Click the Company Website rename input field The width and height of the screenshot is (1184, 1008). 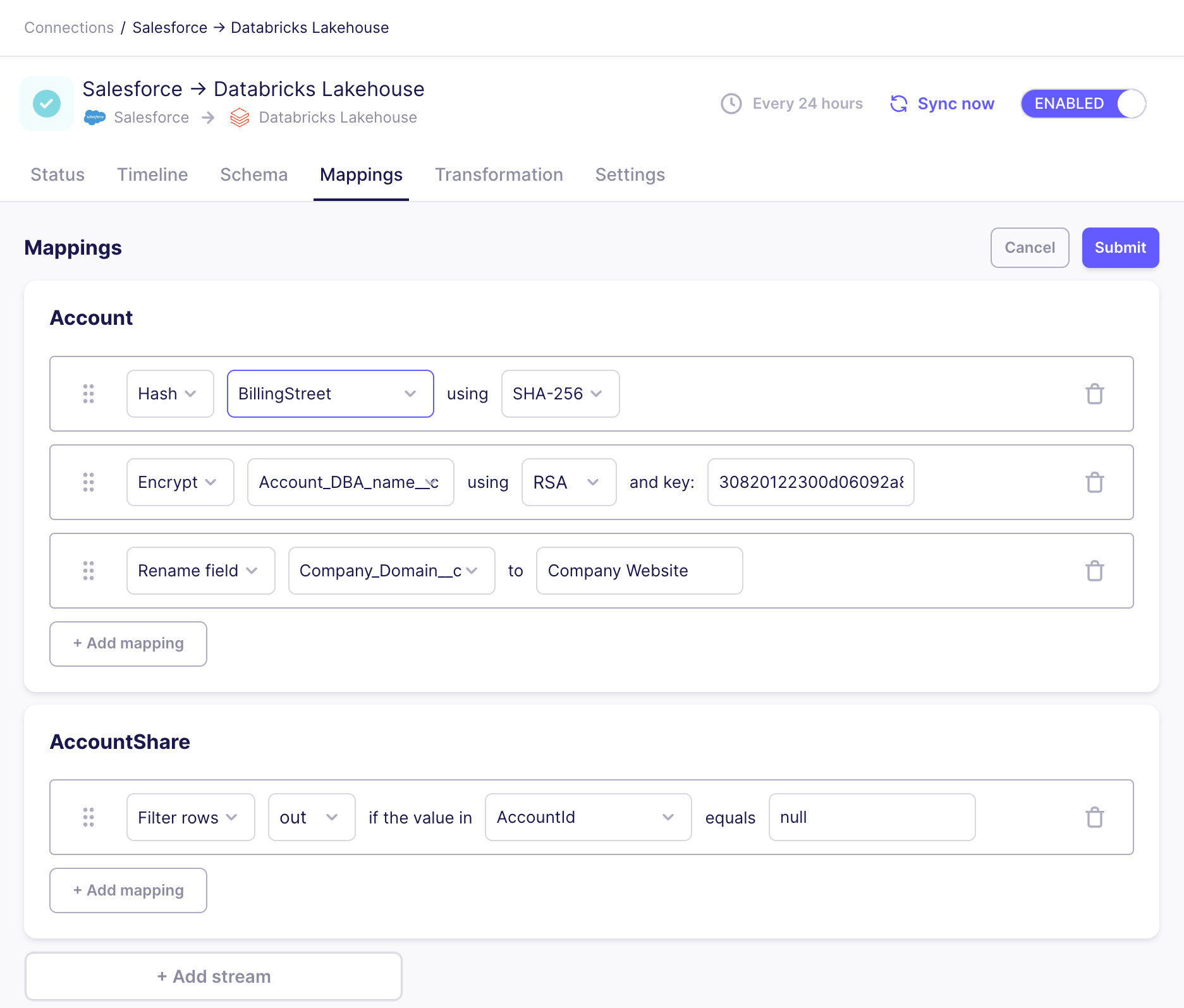(x=638, y=571)
